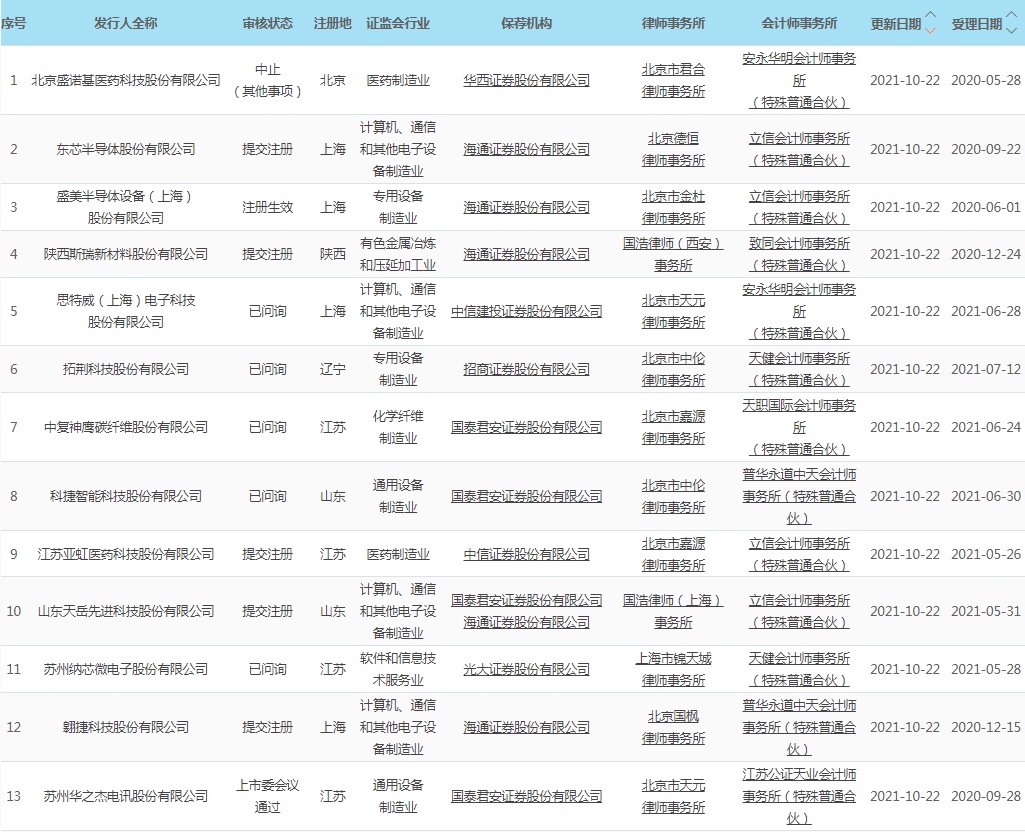Select issuer 东芯半导体股份有限公司
The image size is (1025, 832).
126,149
